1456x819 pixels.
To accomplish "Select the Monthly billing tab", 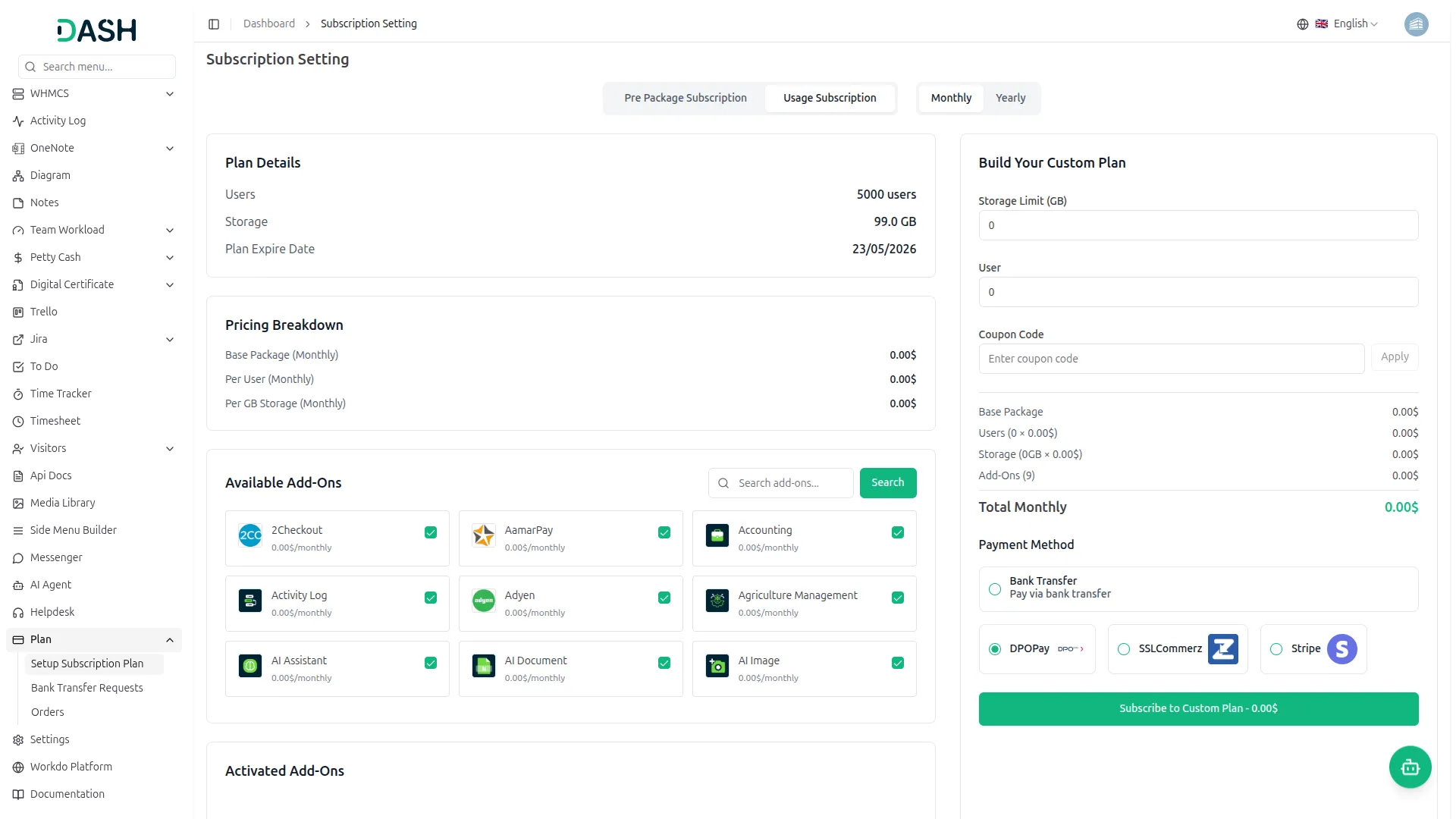I will [951, 98].
